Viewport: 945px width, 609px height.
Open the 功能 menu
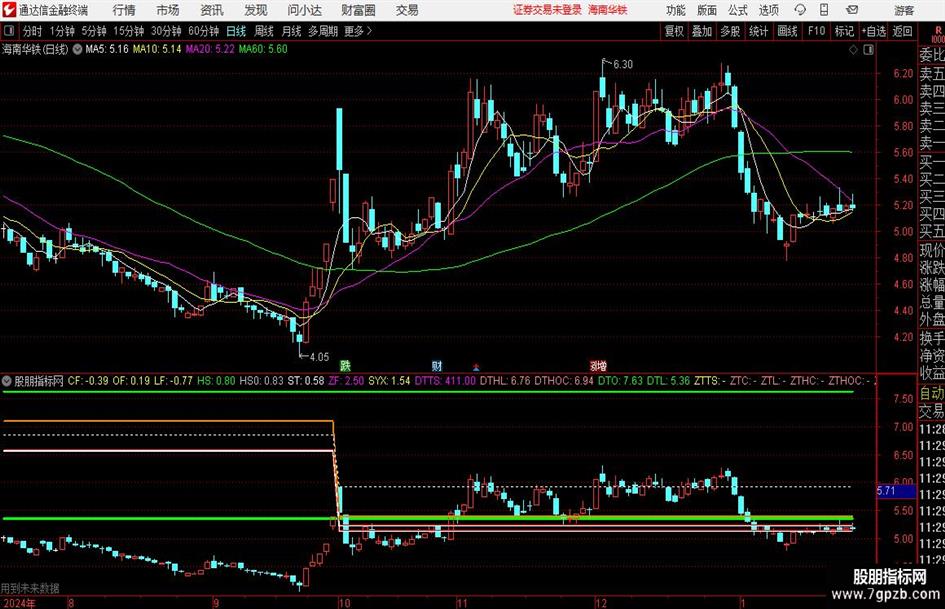[676, 10]
